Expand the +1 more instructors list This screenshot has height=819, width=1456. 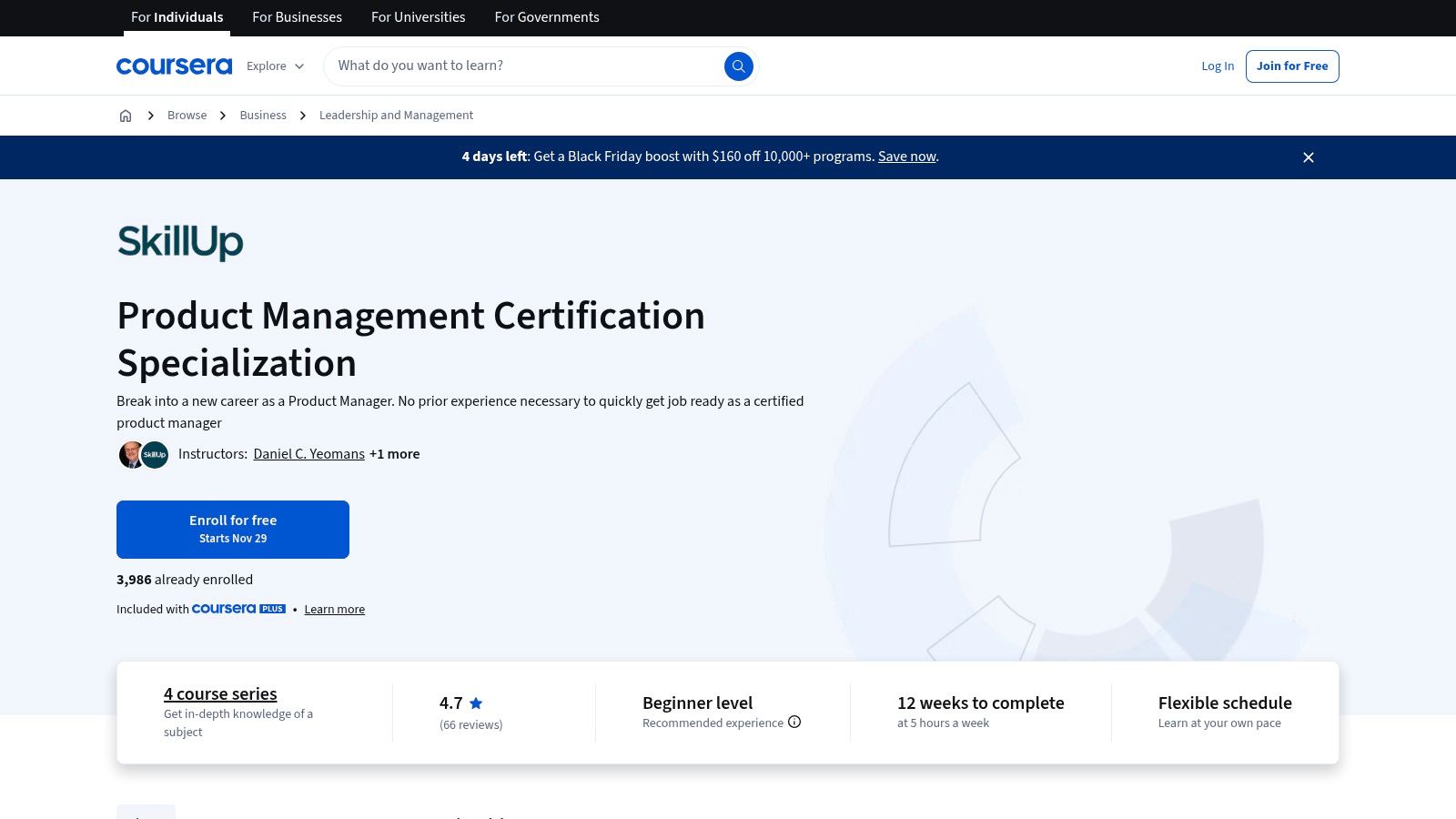[394, 454]
